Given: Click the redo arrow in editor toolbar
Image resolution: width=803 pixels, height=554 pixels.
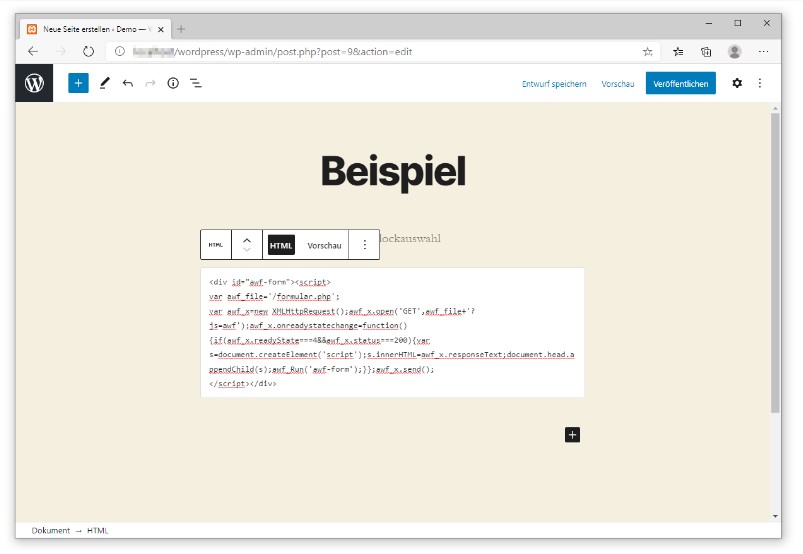Looking at the screenshot, I should [150, 83].
